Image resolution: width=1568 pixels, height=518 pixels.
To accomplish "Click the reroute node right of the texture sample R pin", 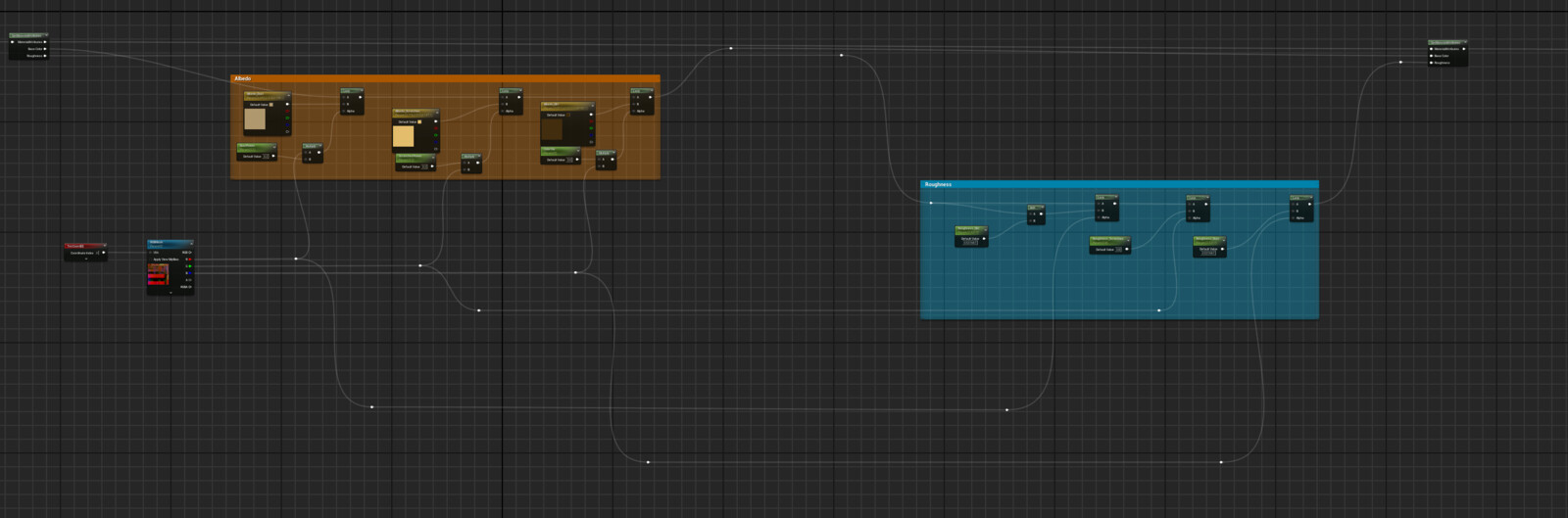I will 296,259.
